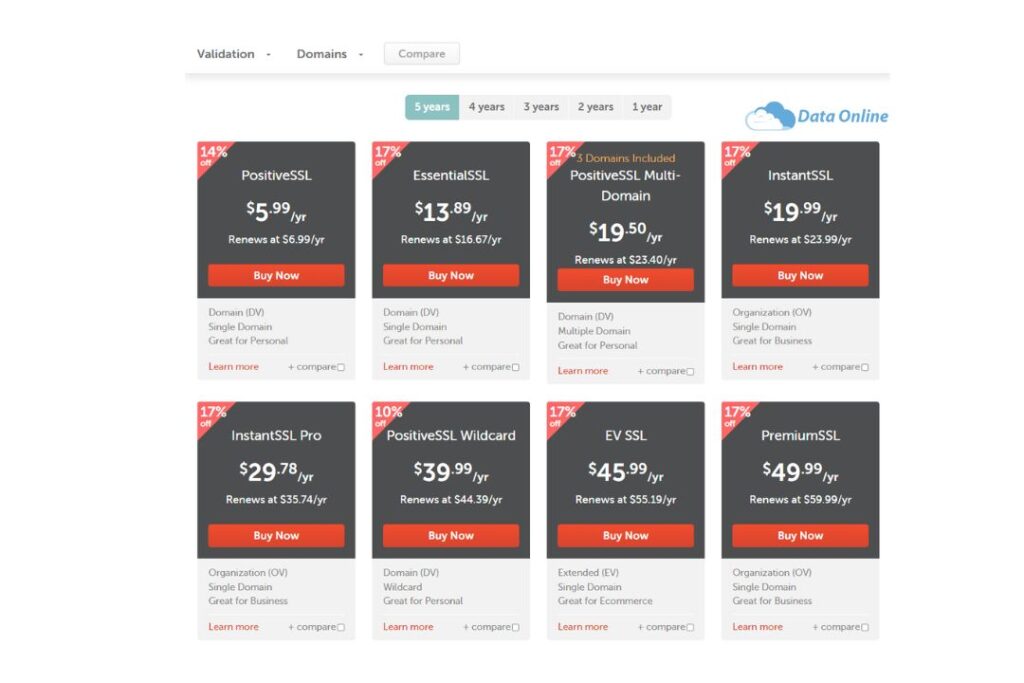Buy Now for EssentialSSL
The image size is (1024, 683).
[451, 276]
